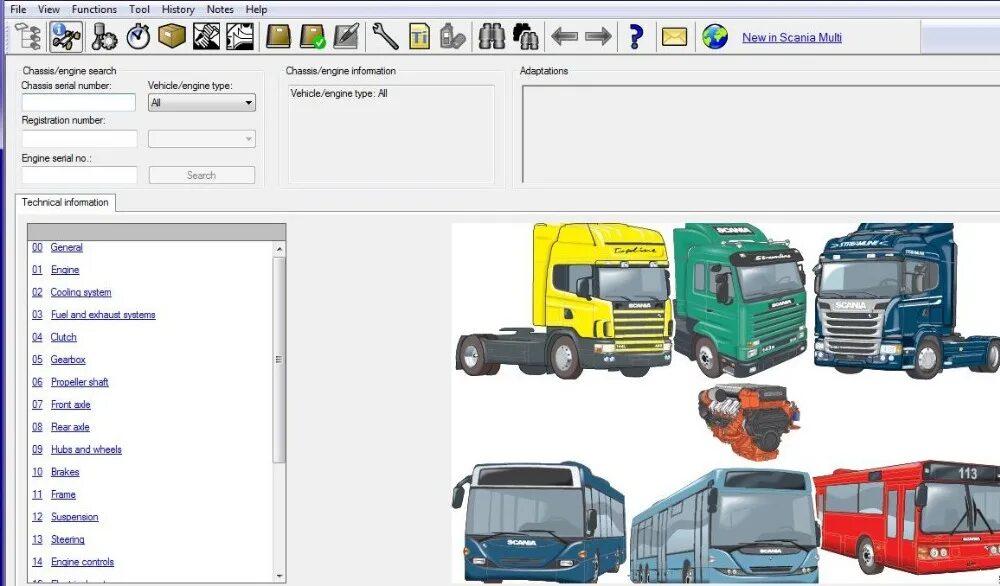This screenshot has height=586, width=1000.
Task: Switch to the Technical information tab
Action: pyautogui.click(x=66, y=202)
